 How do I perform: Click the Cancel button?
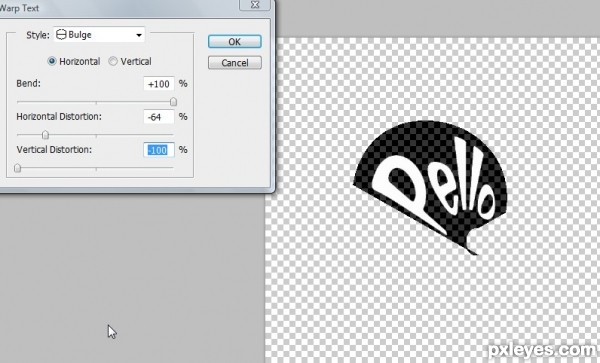coord(235,63)
